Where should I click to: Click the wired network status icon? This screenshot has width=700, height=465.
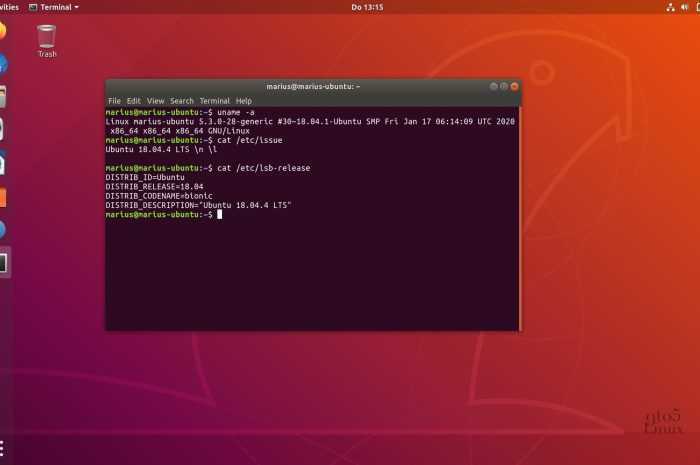[670, 7]
